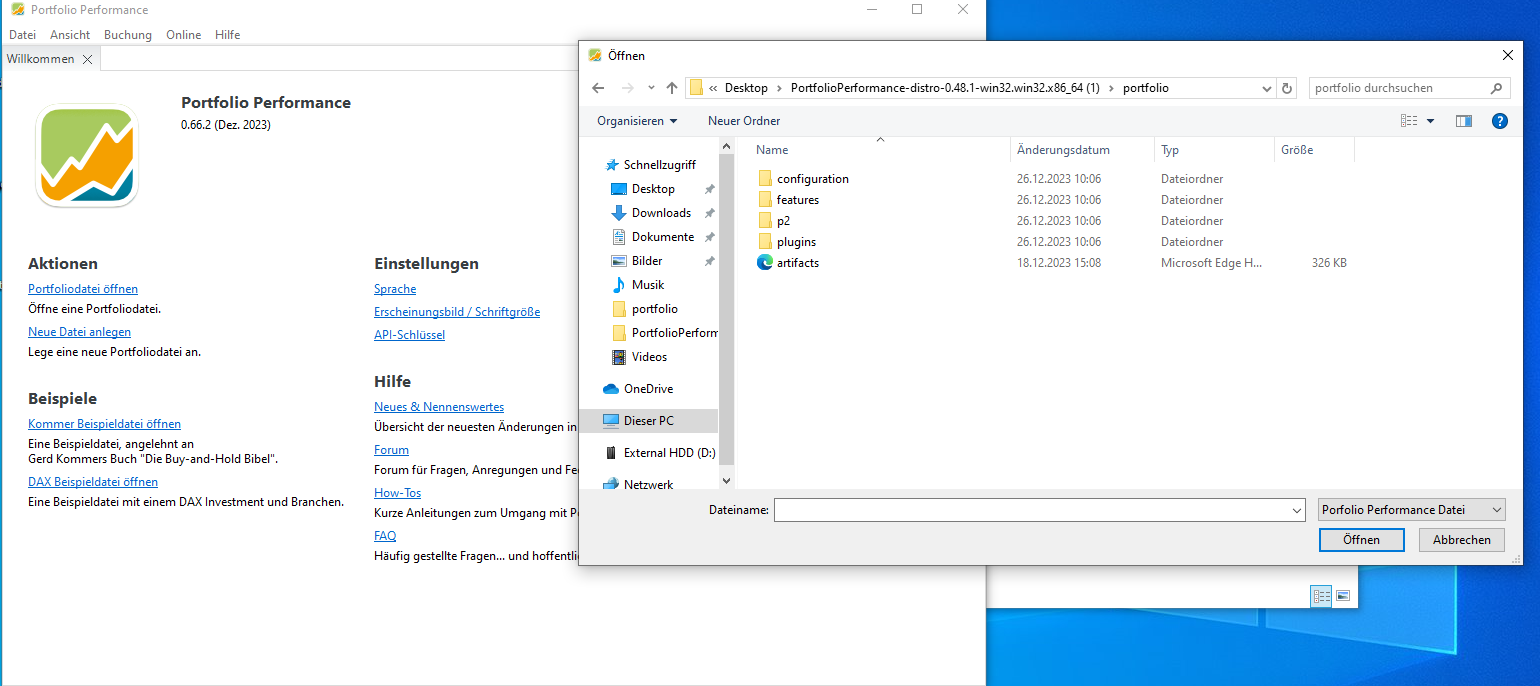This screenshot has height=686, width=1540.
Task: Go to Desktop in sidebar
Action: pyautogui.click(x=653, y=189)
